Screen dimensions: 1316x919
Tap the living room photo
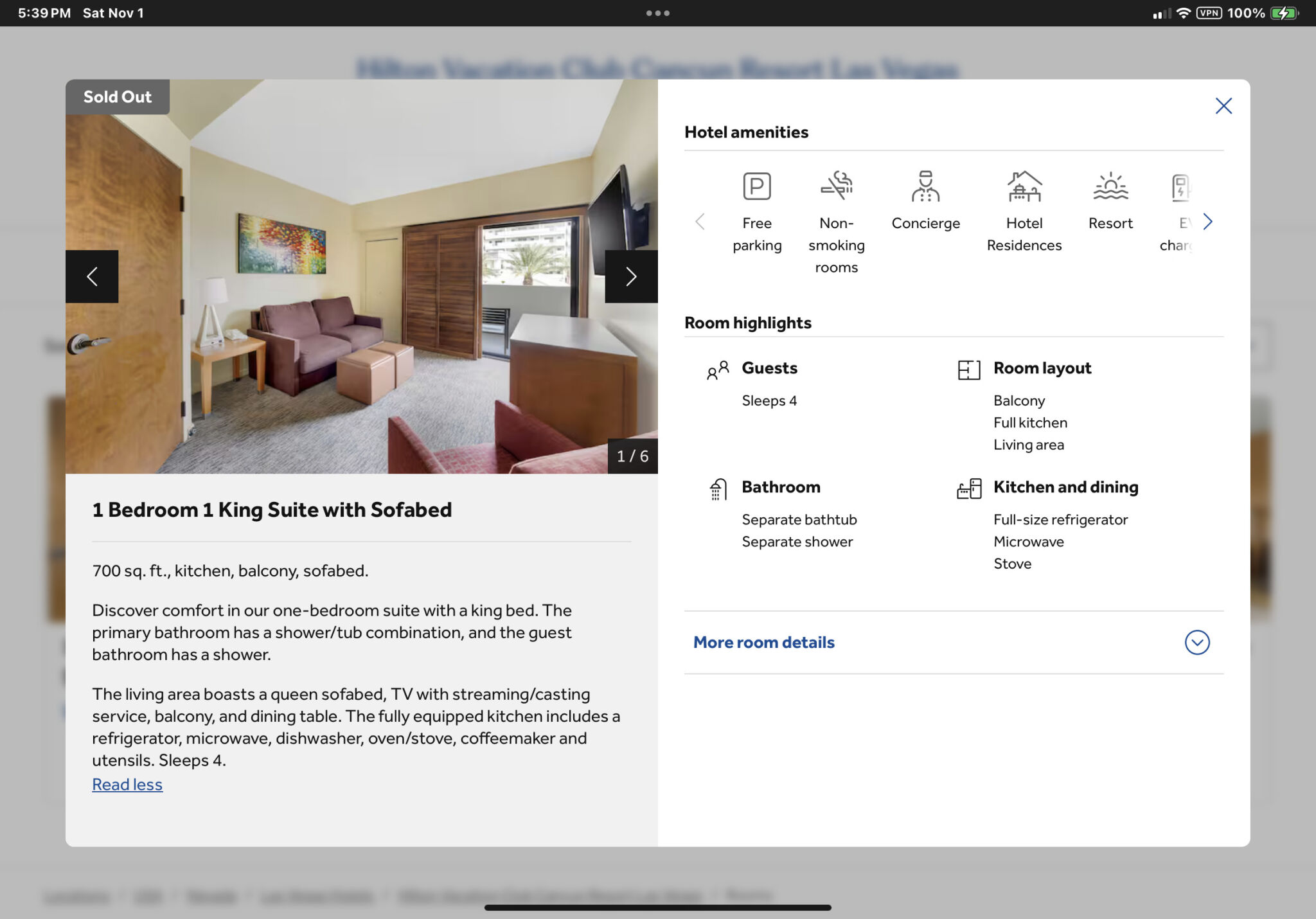click(360, 308)
